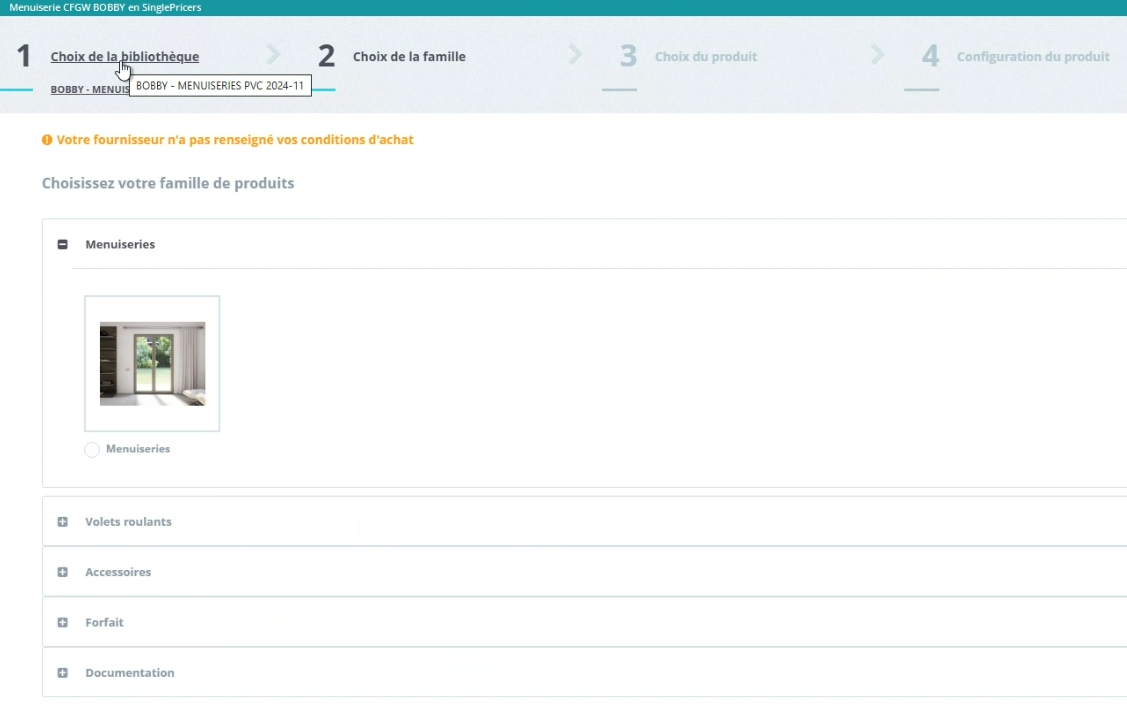1127x706 pixels.
Task: Click the chevron arrow after step 1
Action: (273, 56)
